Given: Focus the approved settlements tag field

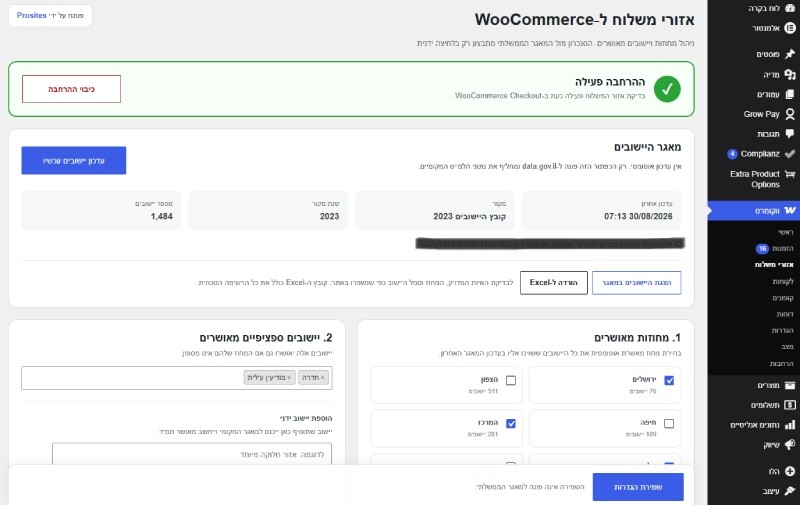Looking at the screenshot, I should click(x=177, y=378).
